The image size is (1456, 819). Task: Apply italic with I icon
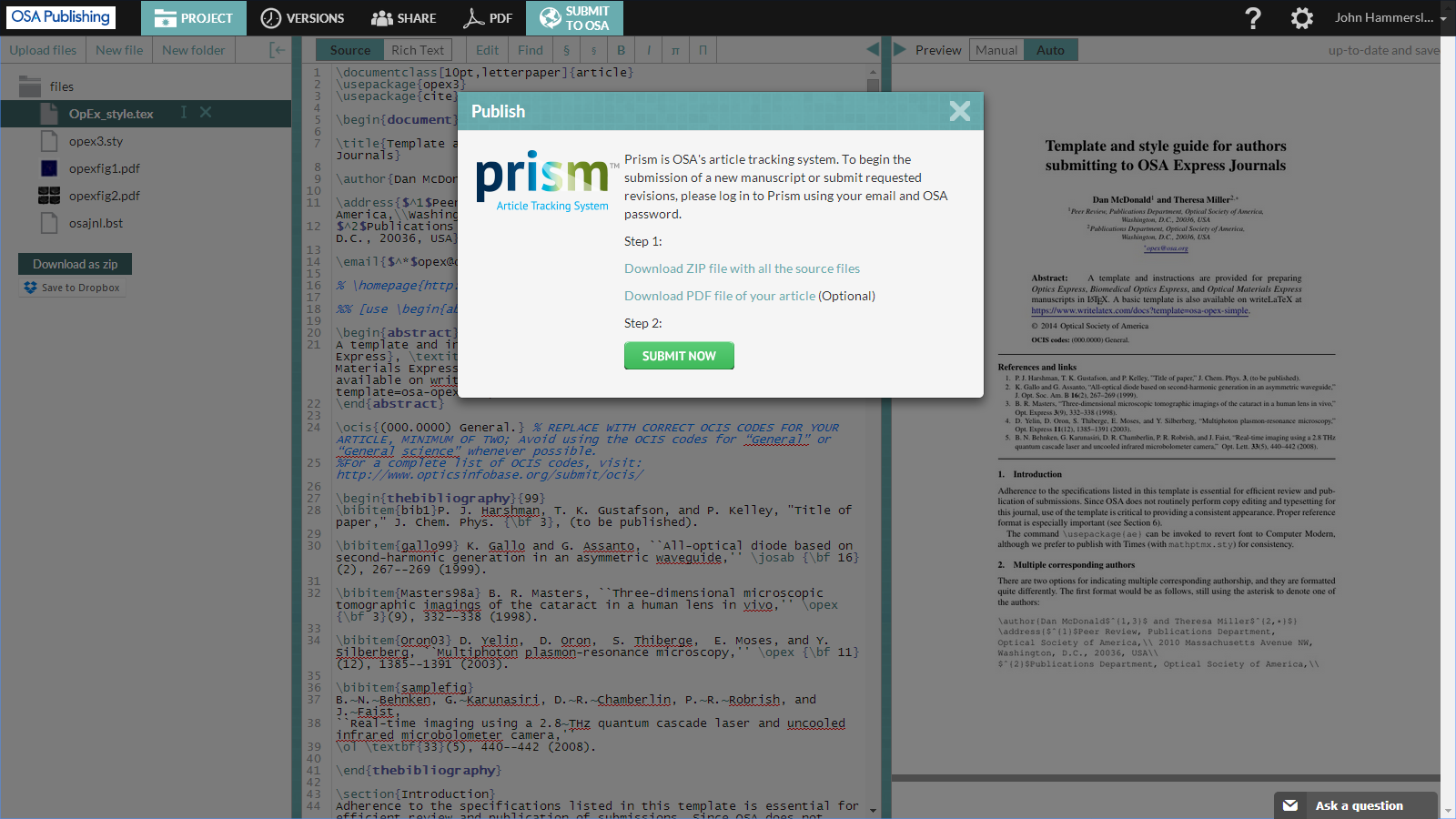point(648,50)
